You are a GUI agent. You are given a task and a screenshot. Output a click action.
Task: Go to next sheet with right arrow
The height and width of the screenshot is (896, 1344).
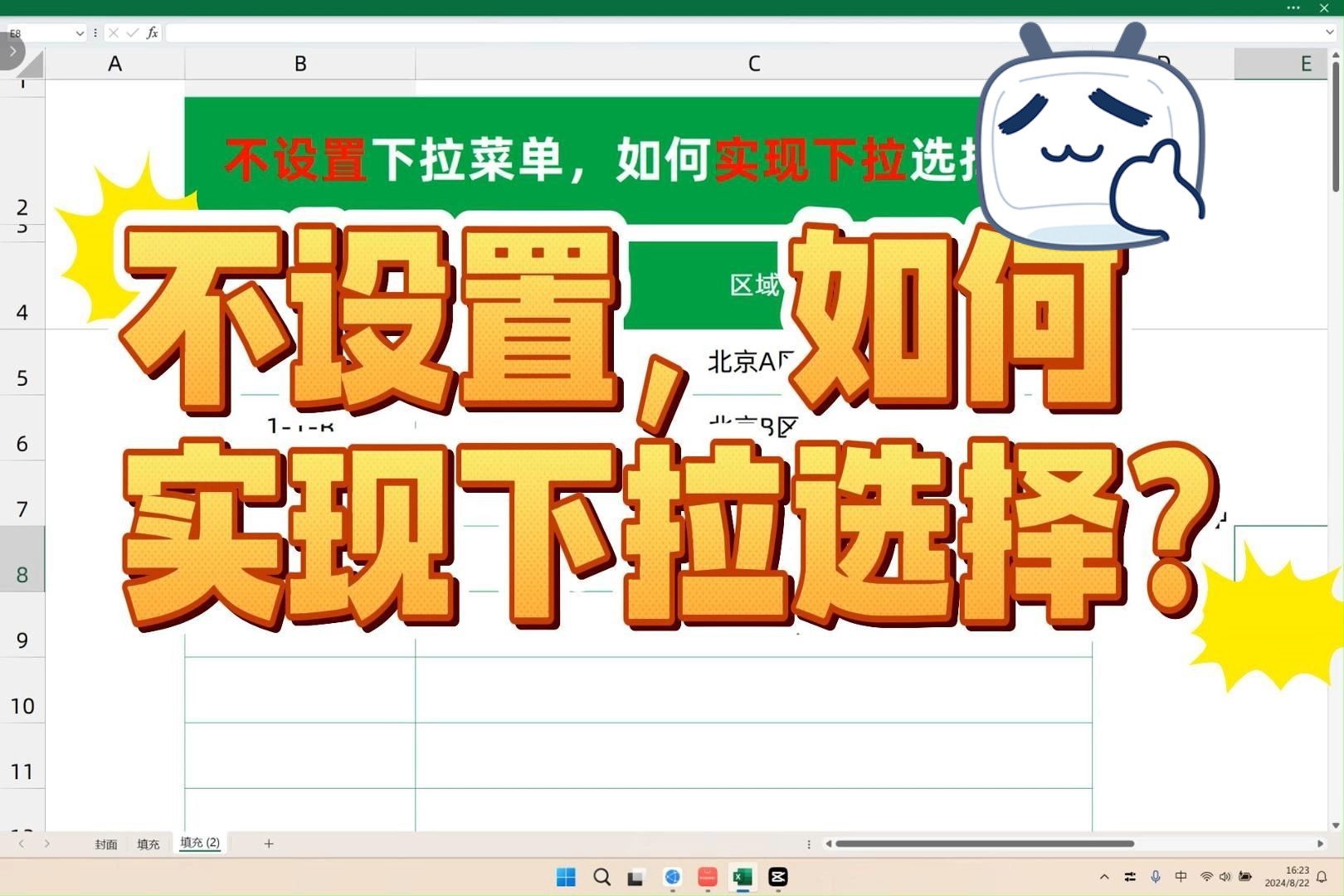click(x=47, y=844)
